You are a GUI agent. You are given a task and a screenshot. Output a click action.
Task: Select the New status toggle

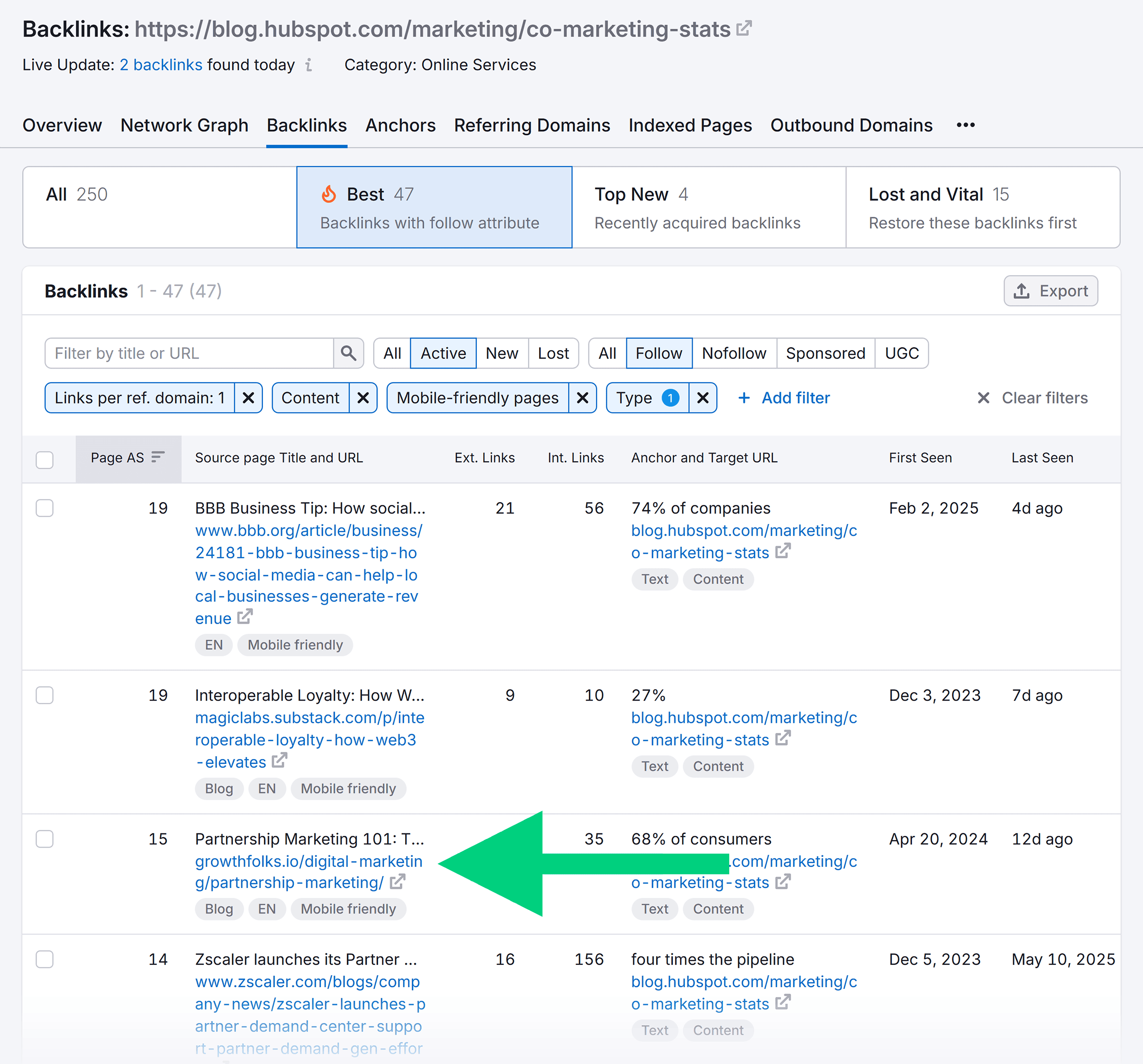pyautogui.click(x=502, y=353)
